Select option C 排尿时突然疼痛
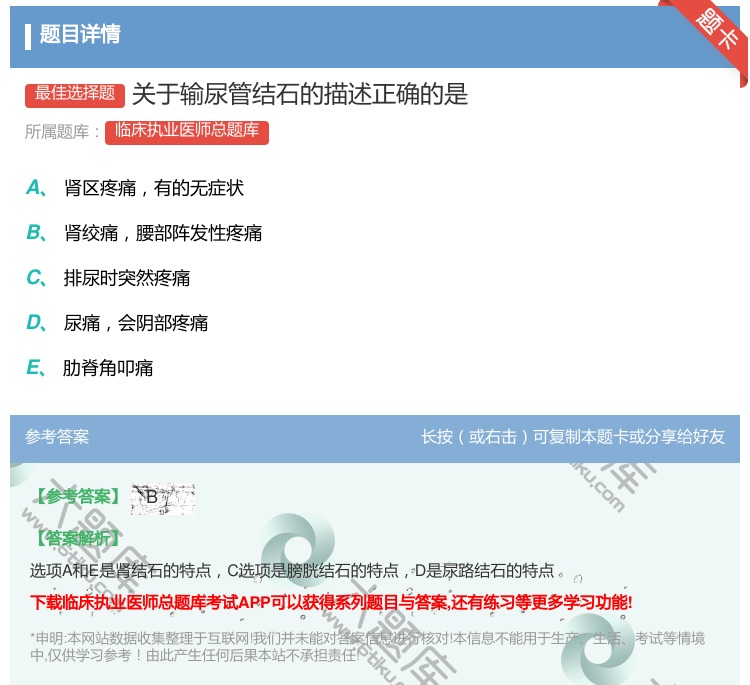 [108, 278]
